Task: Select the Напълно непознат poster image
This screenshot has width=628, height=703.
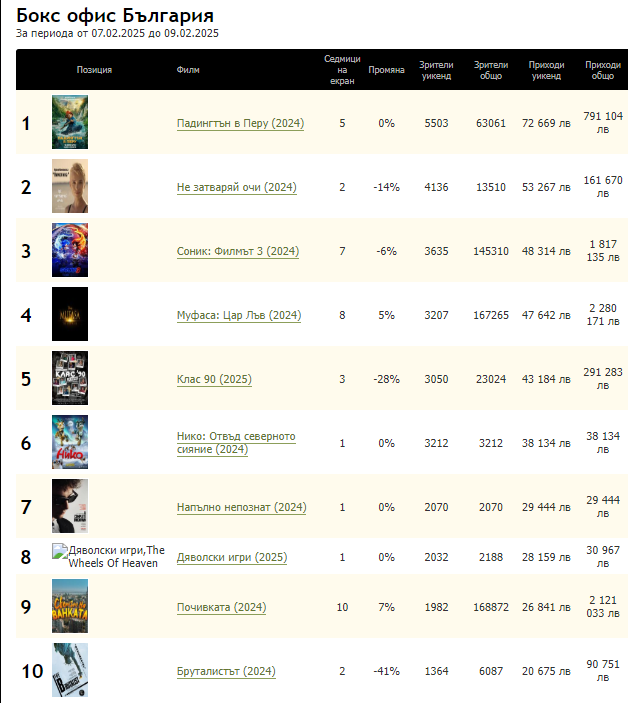Action: pos(70,506)
